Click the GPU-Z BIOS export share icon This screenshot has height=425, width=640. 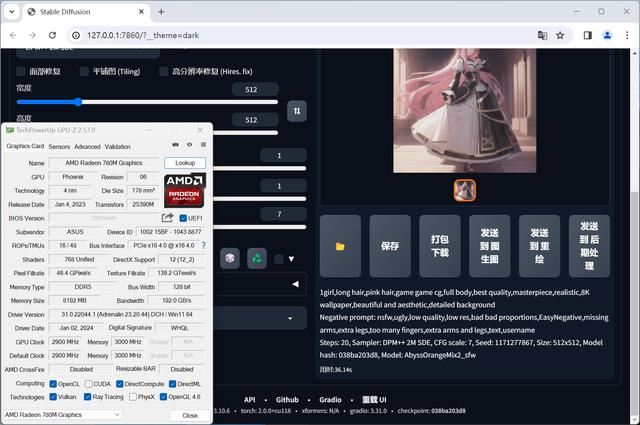click(x=167, y=218)
